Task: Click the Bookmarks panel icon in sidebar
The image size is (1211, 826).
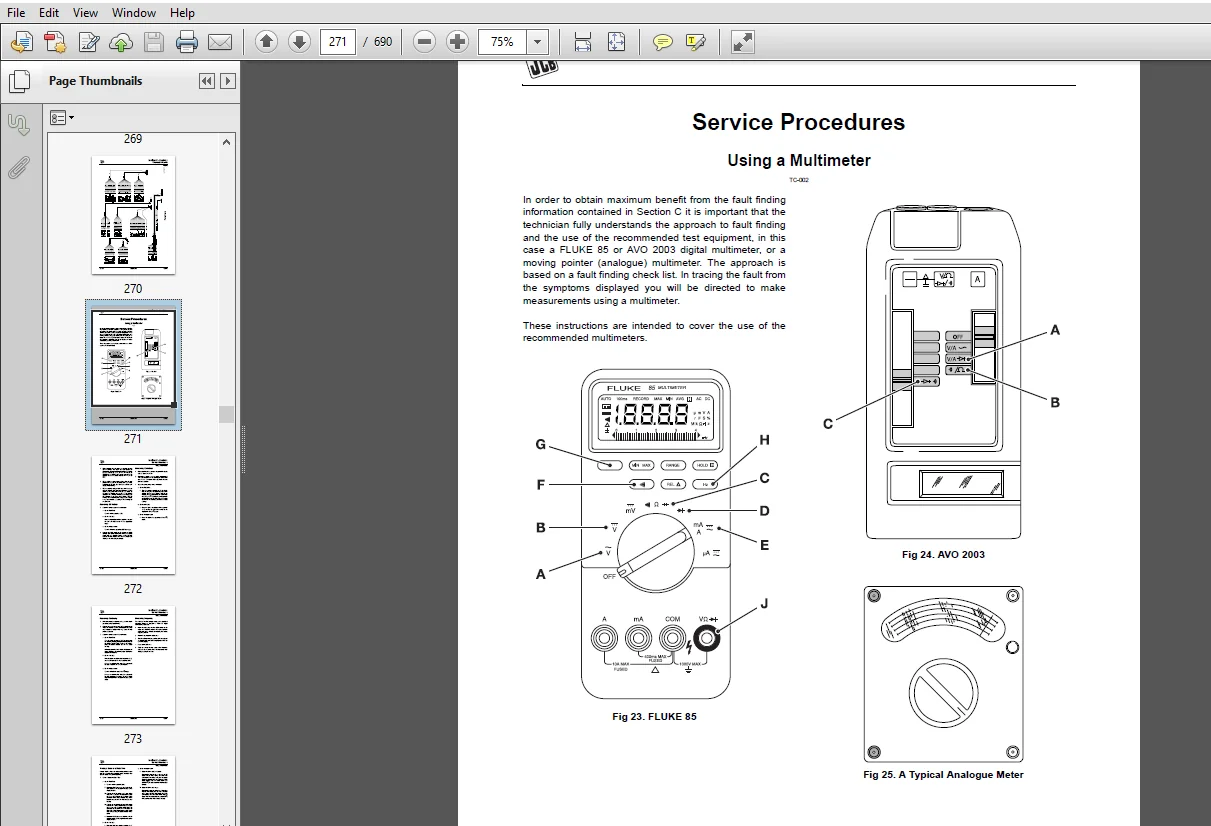Action: point(19,125)
